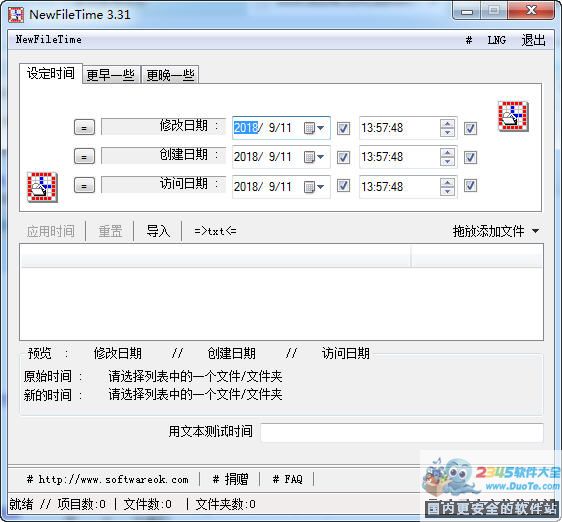Image resolution: width=562 pixels, height=522 pixels.
Task: Click the =>txt<= export button
Action: 215,231
